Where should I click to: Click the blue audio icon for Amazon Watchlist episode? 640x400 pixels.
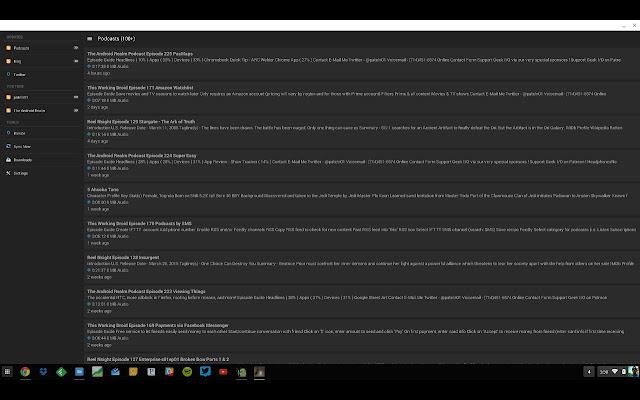[x=89, y=100]
